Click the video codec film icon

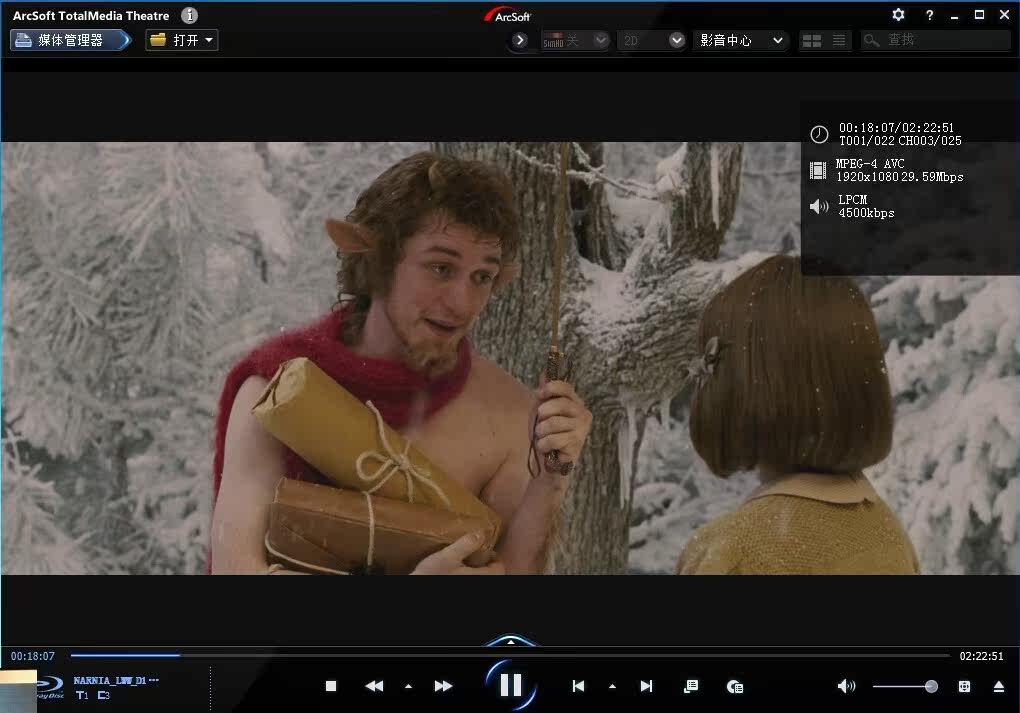(818, 170)
